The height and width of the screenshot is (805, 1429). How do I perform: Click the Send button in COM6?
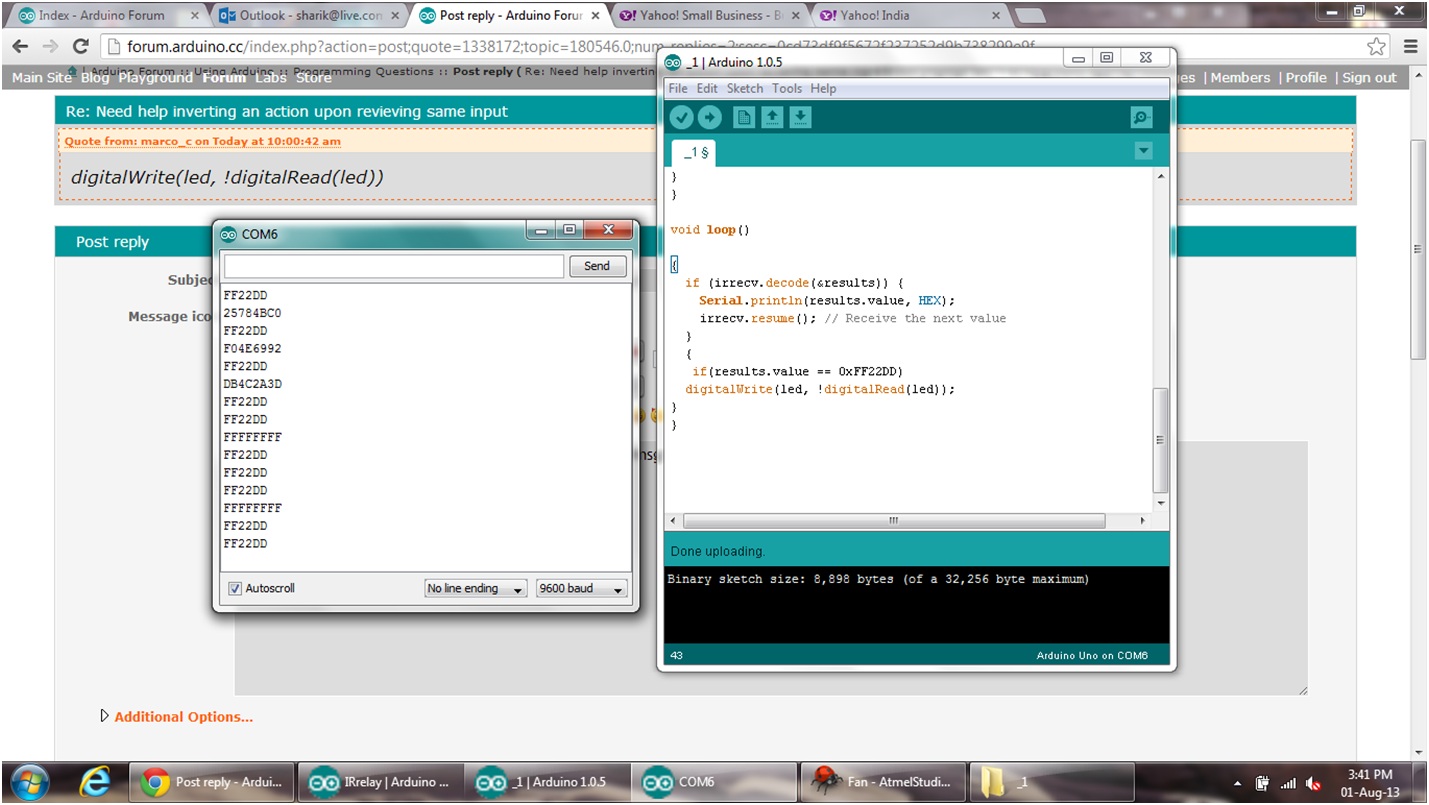click(597, 266)
